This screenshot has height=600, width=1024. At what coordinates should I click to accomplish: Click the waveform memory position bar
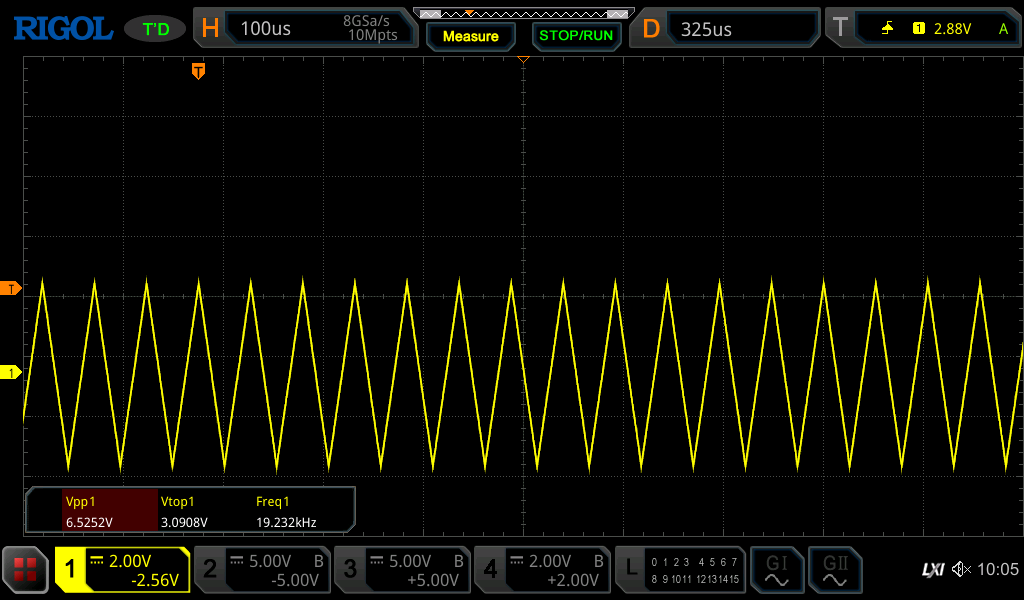click(524, 13)
